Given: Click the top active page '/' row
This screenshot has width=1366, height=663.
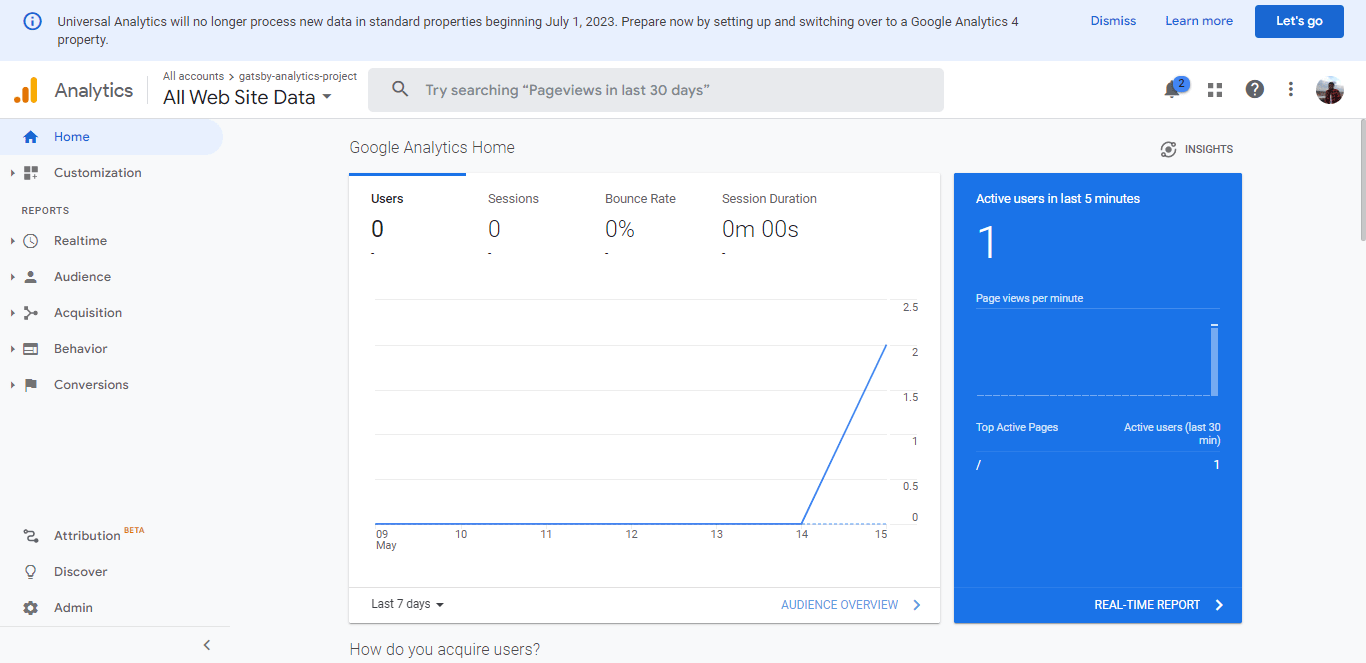Looking at the screenshot, I should [1098, 465].
